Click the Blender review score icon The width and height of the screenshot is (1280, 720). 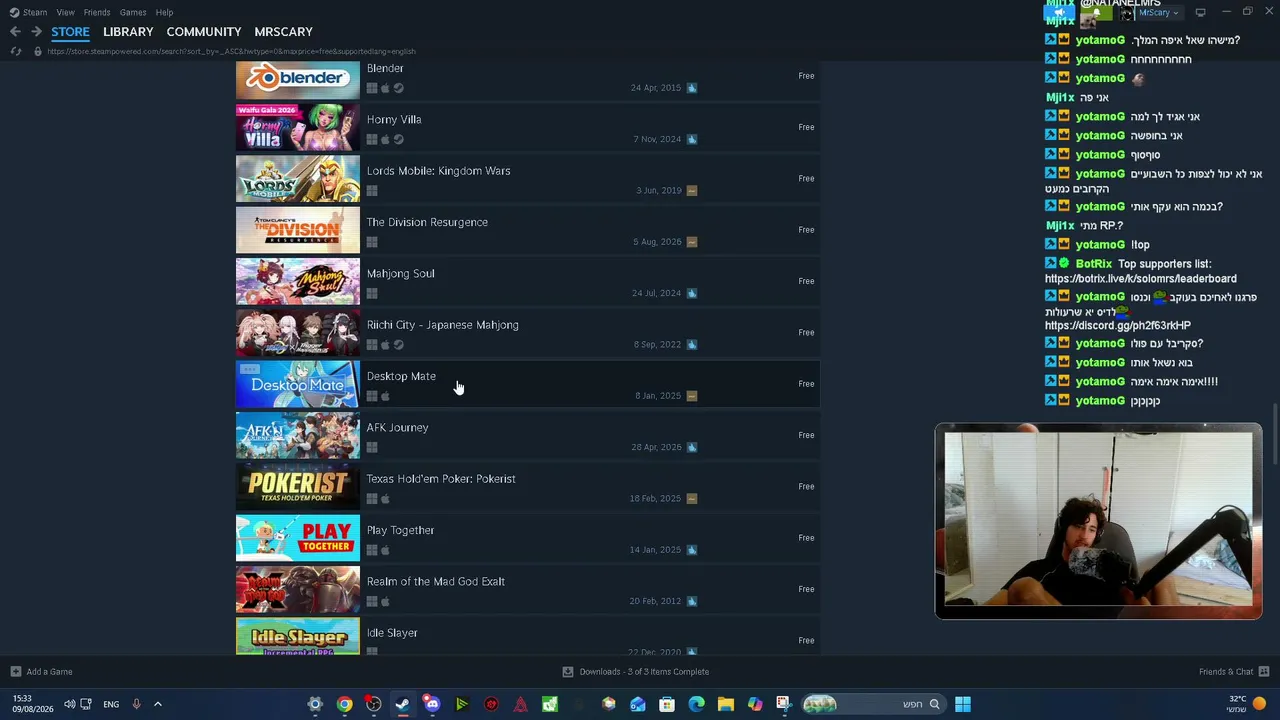[x=692, y=88]
